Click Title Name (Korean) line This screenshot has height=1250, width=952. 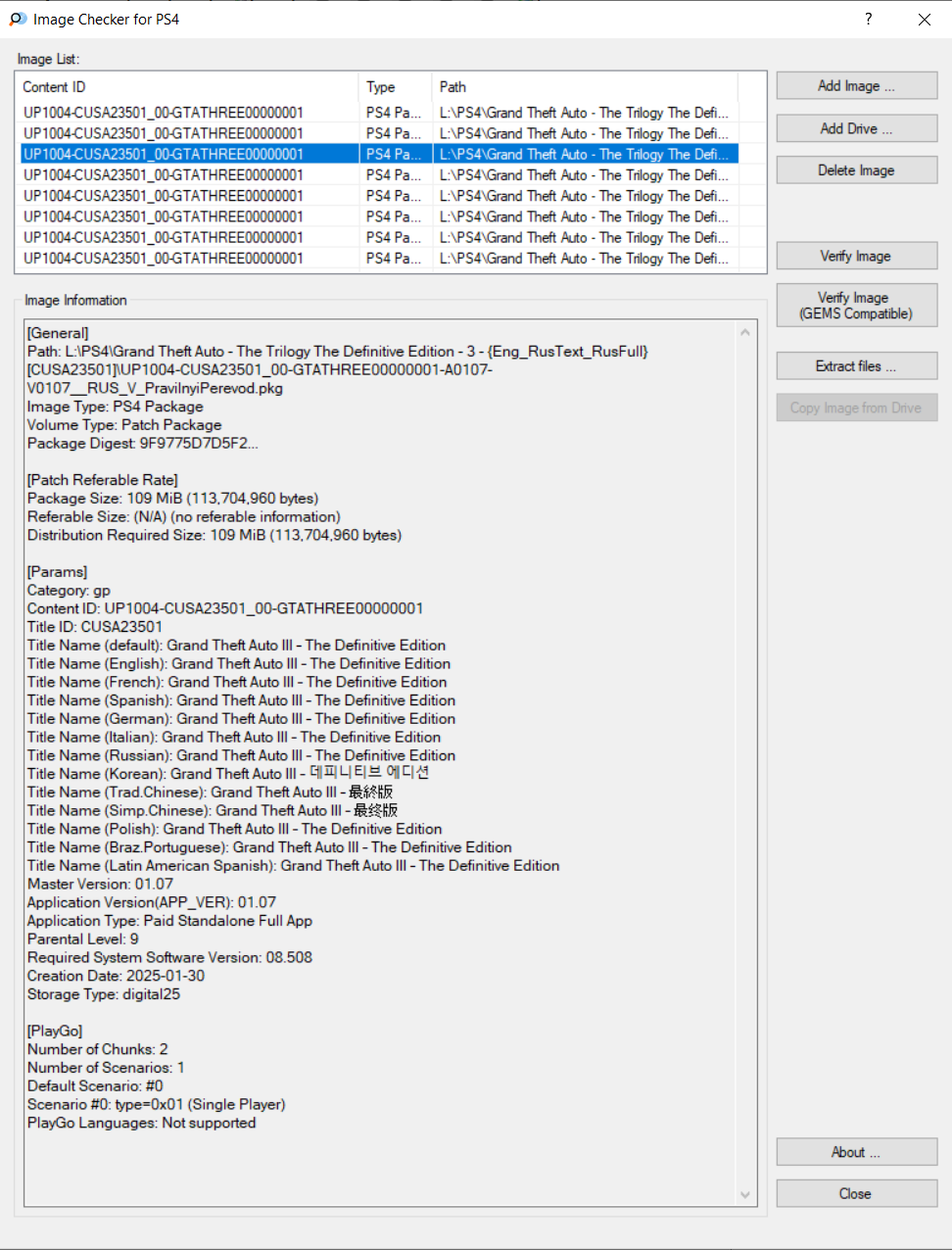228,773
